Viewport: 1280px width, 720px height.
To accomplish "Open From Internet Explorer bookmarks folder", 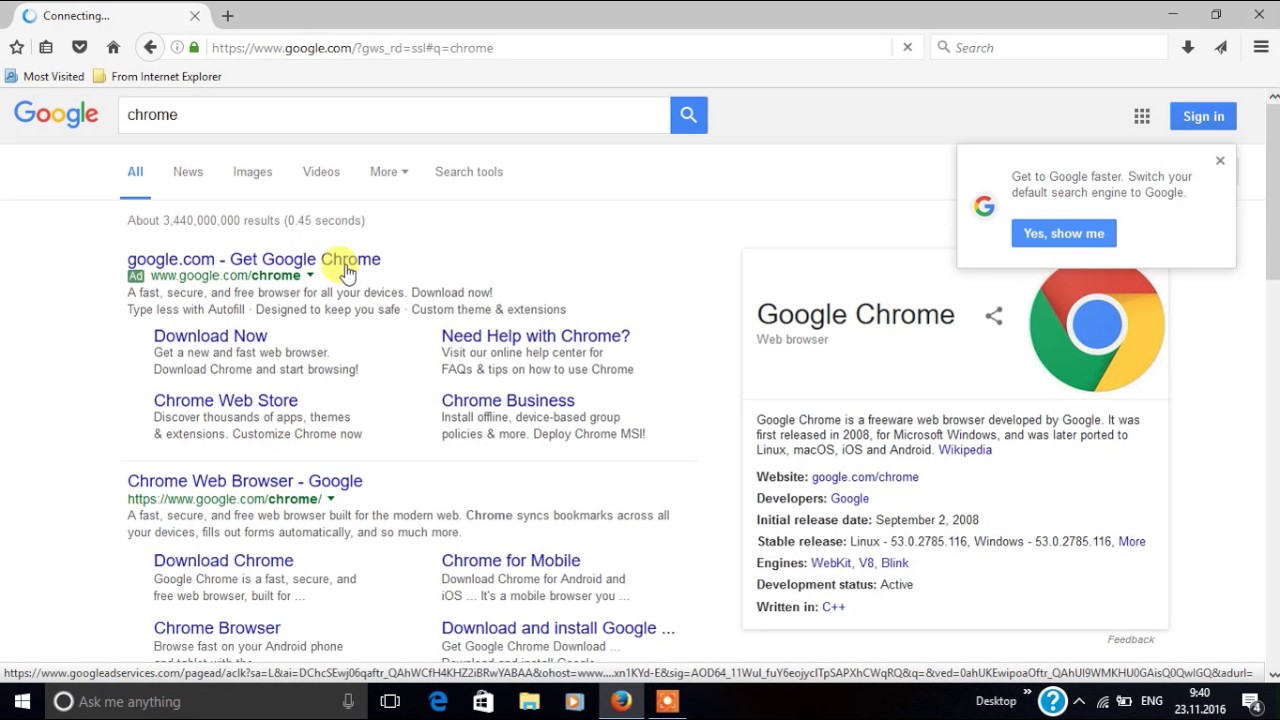I will click(157, 76).
